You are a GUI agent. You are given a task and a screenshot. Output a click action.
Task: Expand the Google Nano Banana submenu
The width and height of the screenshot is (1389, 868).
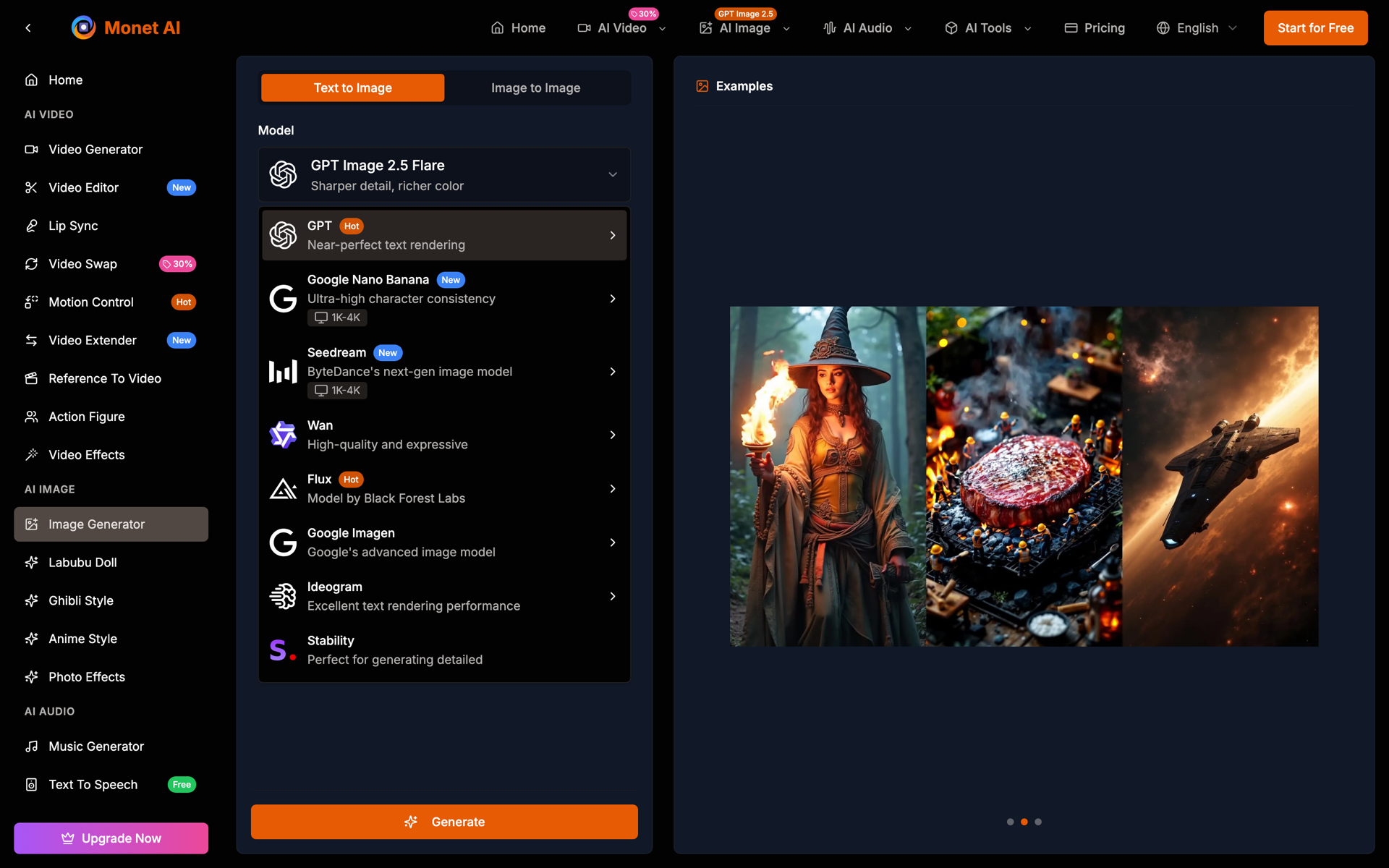pyautogui.click(x=444, y=299)
